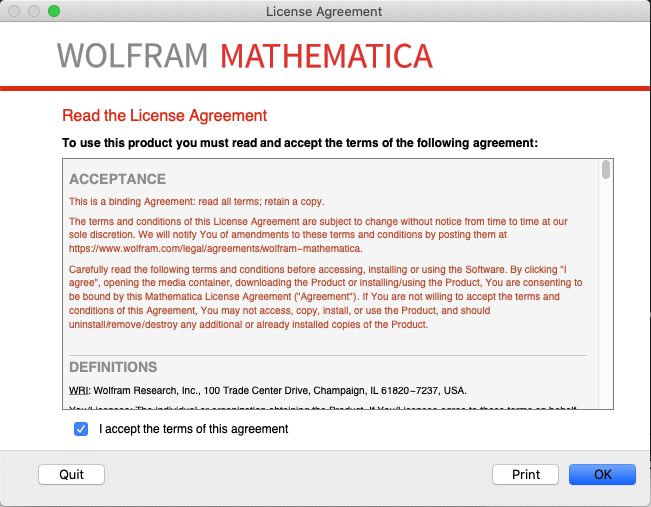Click the 'Carefully read the following terms' paragraph
Screen dimensions: 651x507
(x=326, y=297)
